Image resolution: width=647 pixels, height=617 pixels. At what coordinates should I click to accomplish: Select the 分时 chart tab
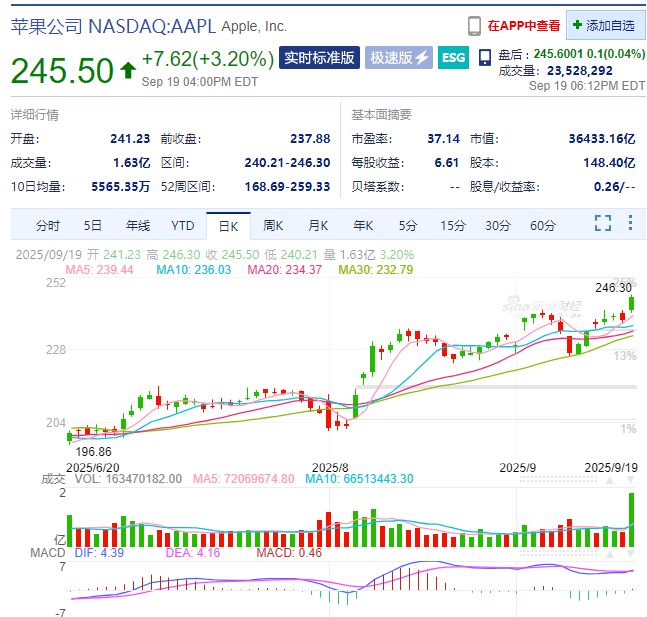(x=48, y=226)
